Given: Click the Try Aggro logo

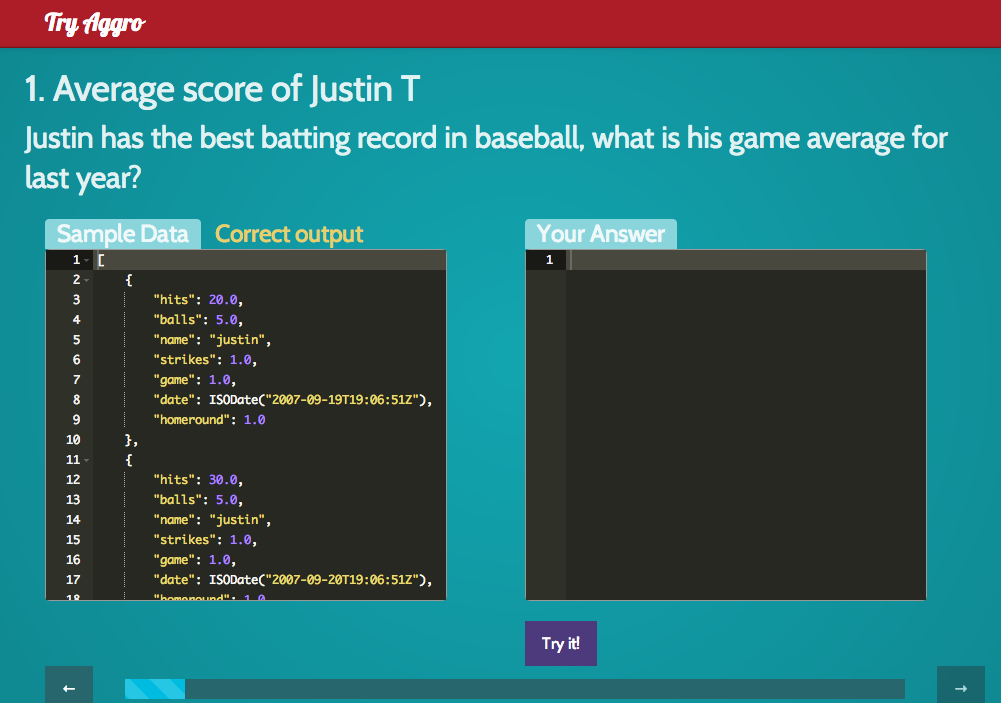Looking at the screenshot, I should [95, 23].
